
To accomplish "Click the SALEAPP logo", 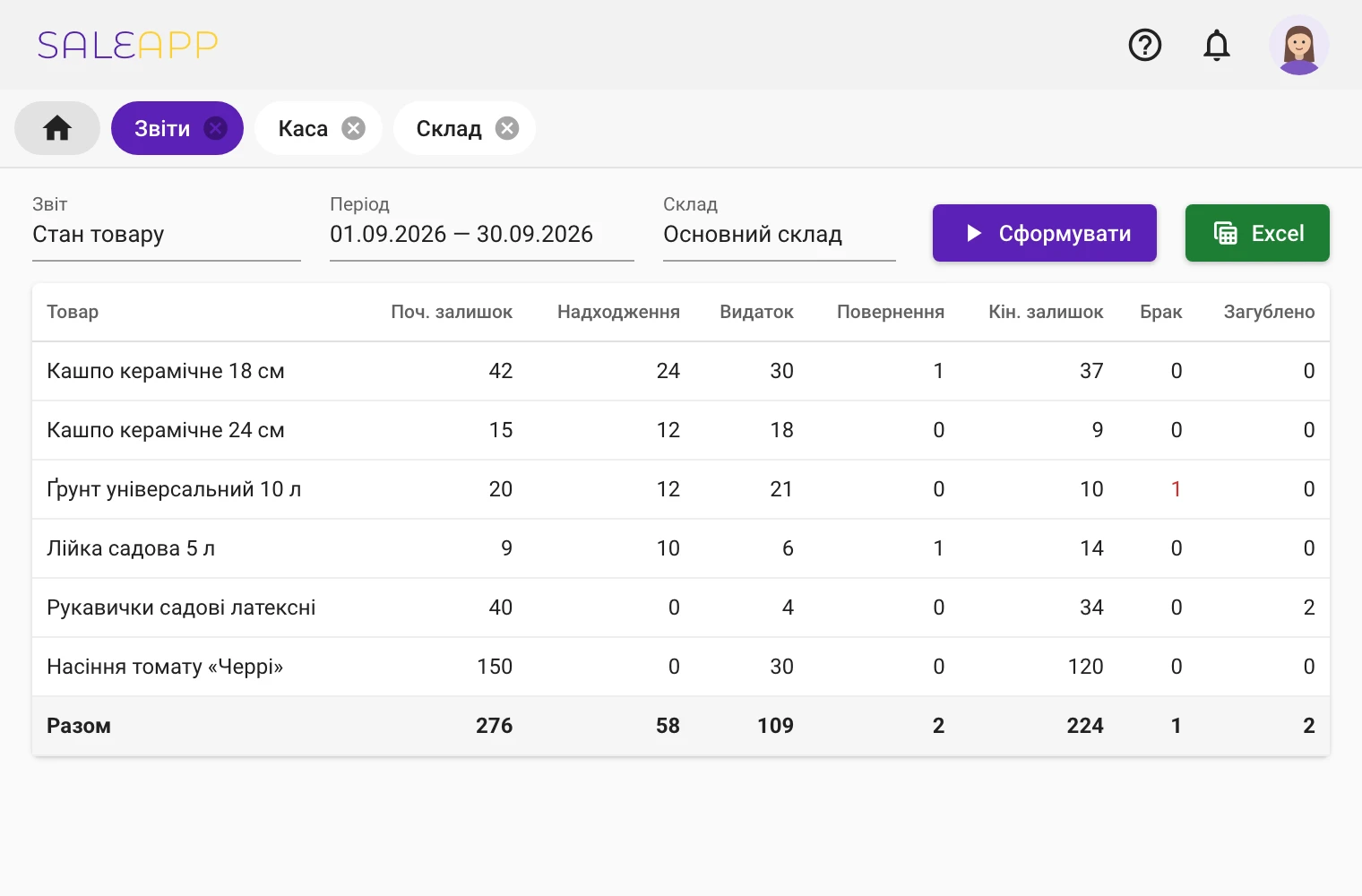I will click(127, 45).
